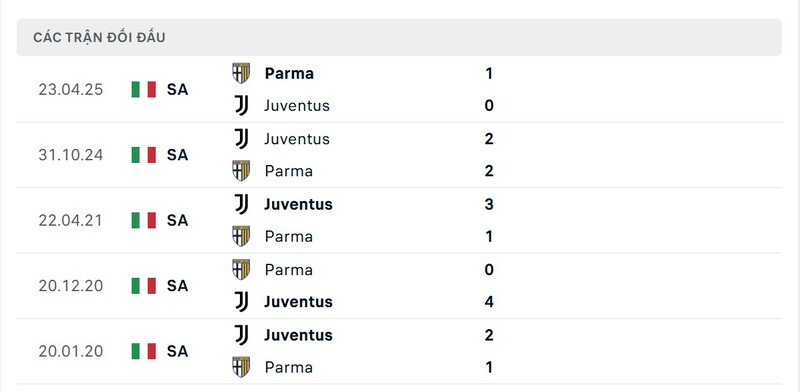Click Parma score 2 in 31.10.24 match
The width and height of the screenshot is (800, 392).
point(489,171)
